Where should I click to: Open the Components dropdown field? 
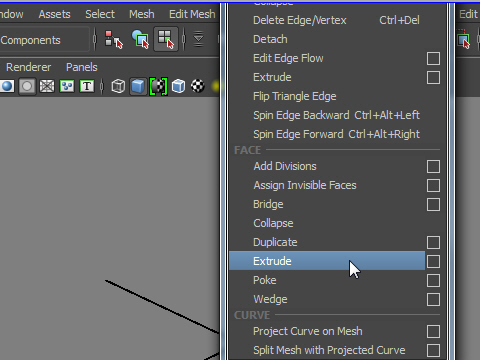[44, 40]
